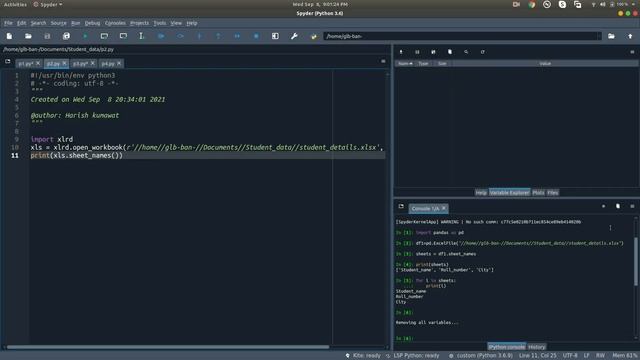Browse a working directory folder icon

[x=611, y=36]
